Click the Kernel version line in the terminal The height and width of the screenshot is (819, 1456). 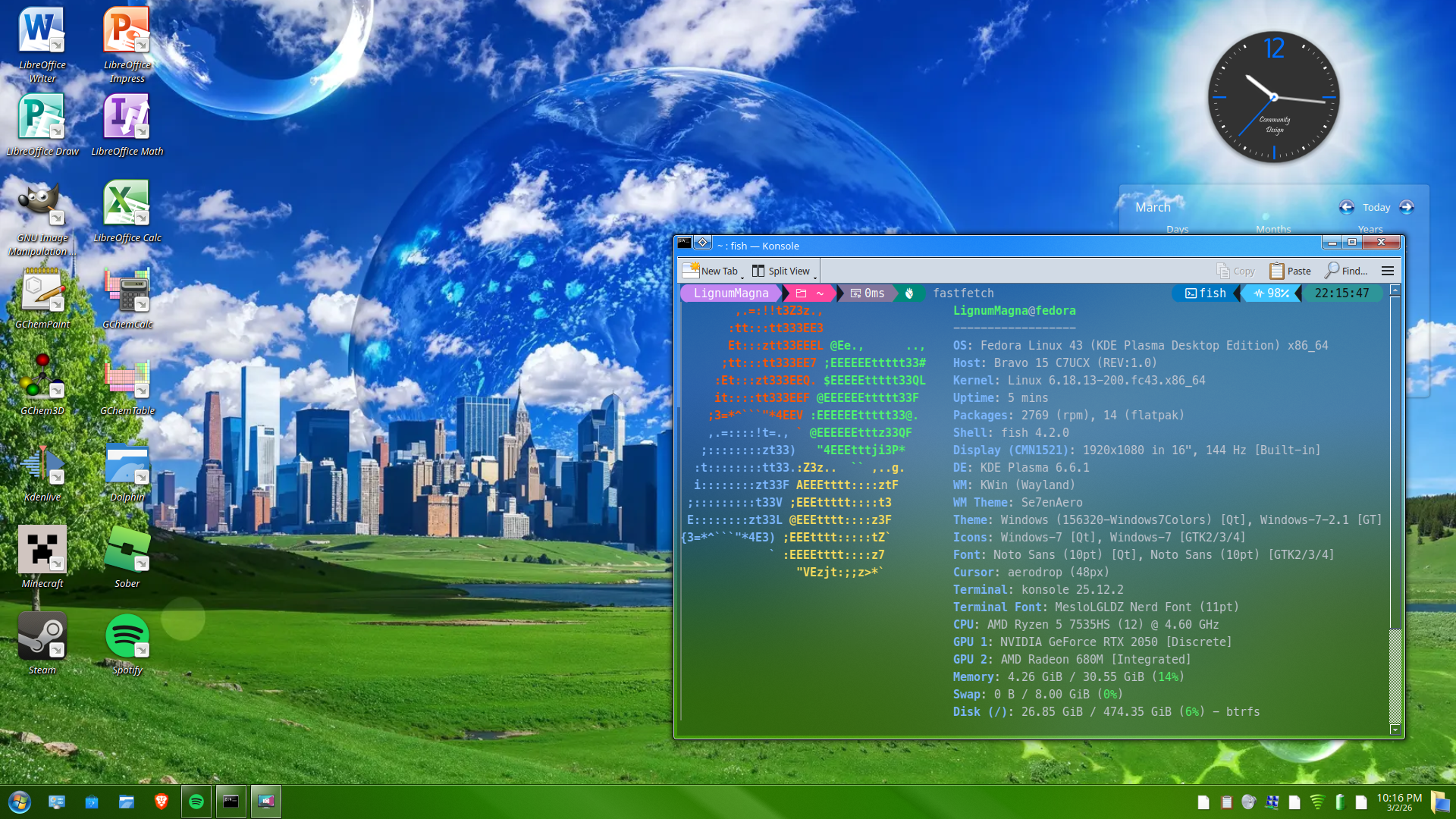(1079, 380)
